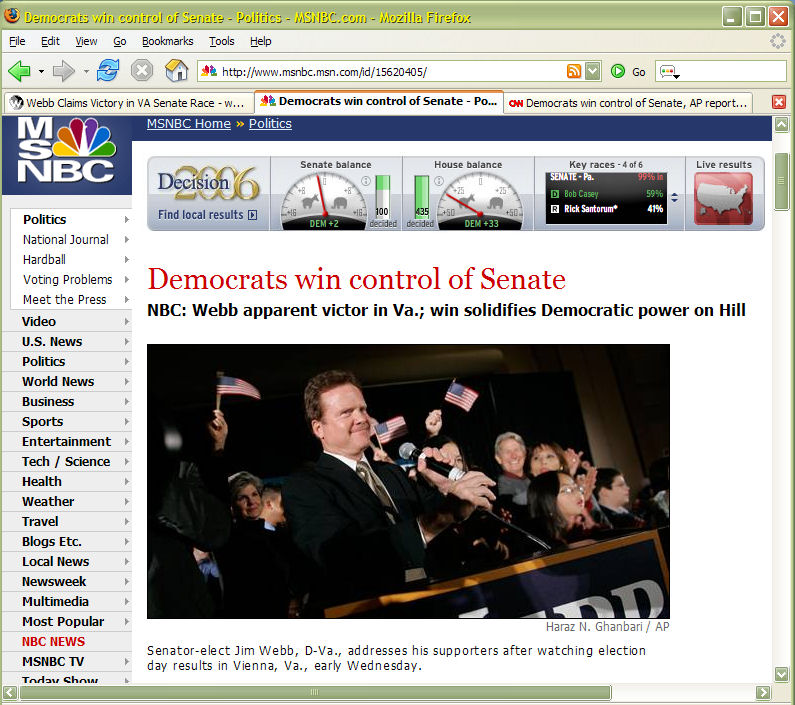Open Business section in sidebar
Screen dimensions: 795x705
(48, 401)
